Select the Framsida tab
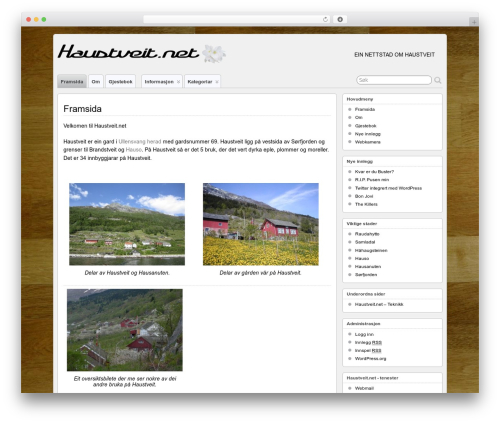 coord(72,81)
